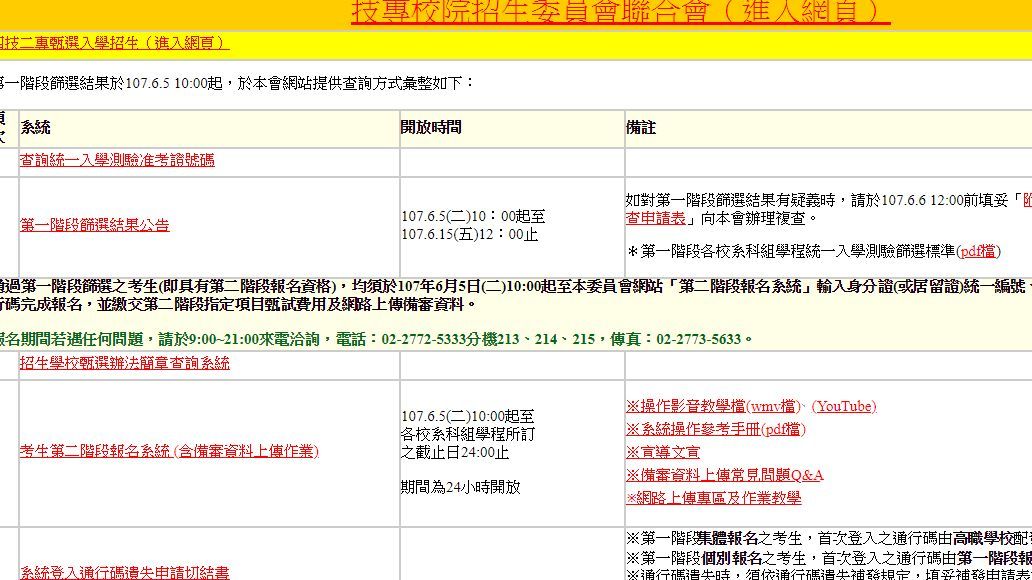The width and height of the screenshot is (1032, 580).
Task: Click the 備註 column header cell
Action: click(x=641, y=128)
